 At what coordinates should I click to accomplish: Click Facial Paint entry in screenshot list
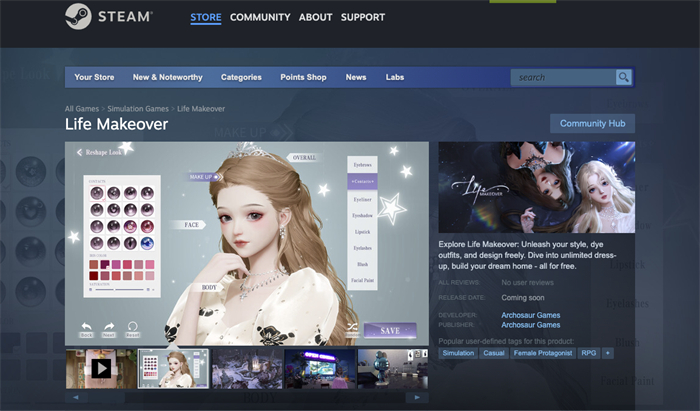pos(362,280)
